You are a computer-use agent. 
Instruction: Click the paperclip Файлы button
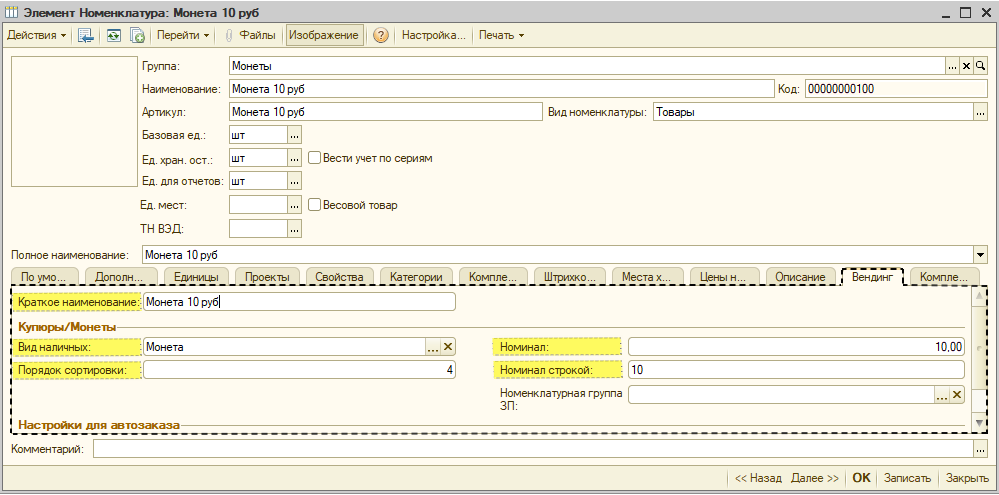pyautogui.click(x=250, y=36)
